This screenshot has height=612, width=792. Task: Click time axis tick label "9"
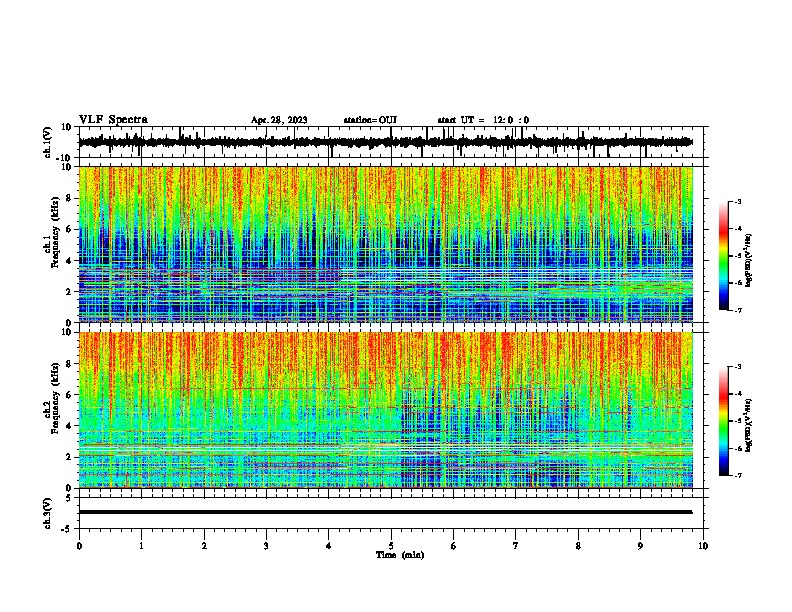point(640,546)
